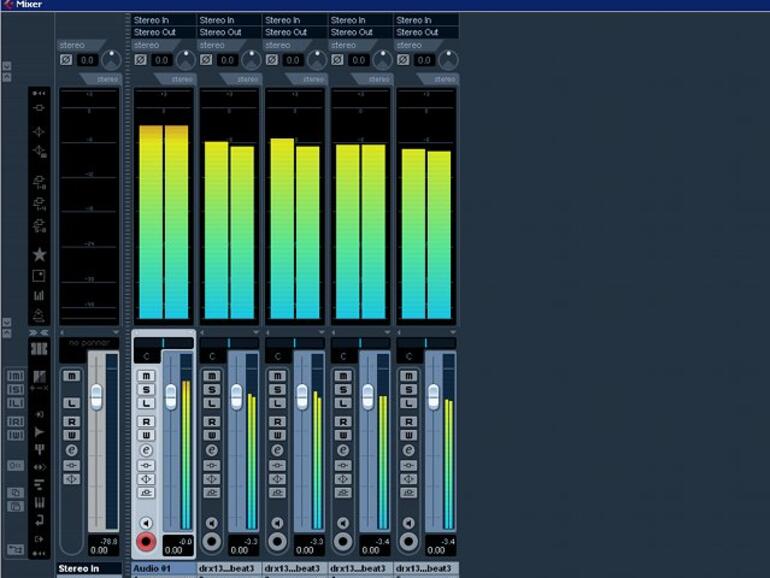The image size is (770, 578).
Task: Click the star icon in left view panel
Action: point(39,255)
